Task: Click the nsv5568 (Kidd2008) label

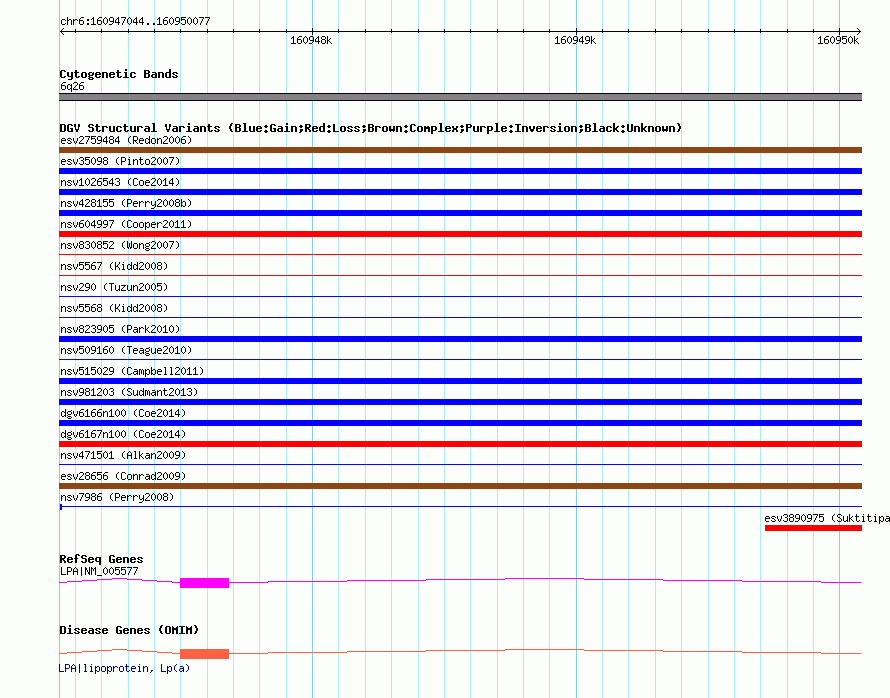Action: point(114,308)
